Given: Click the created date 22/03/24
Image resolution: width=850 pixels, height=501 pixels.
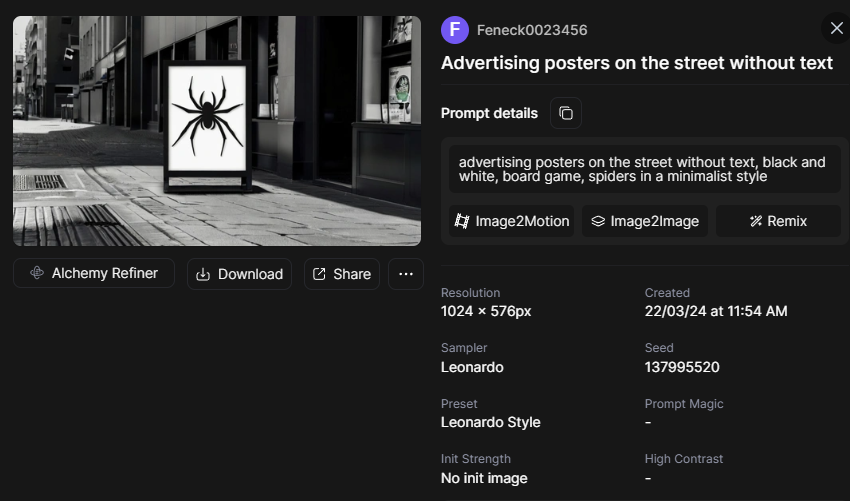Looking at the screenshot, I should coord(716,311).
